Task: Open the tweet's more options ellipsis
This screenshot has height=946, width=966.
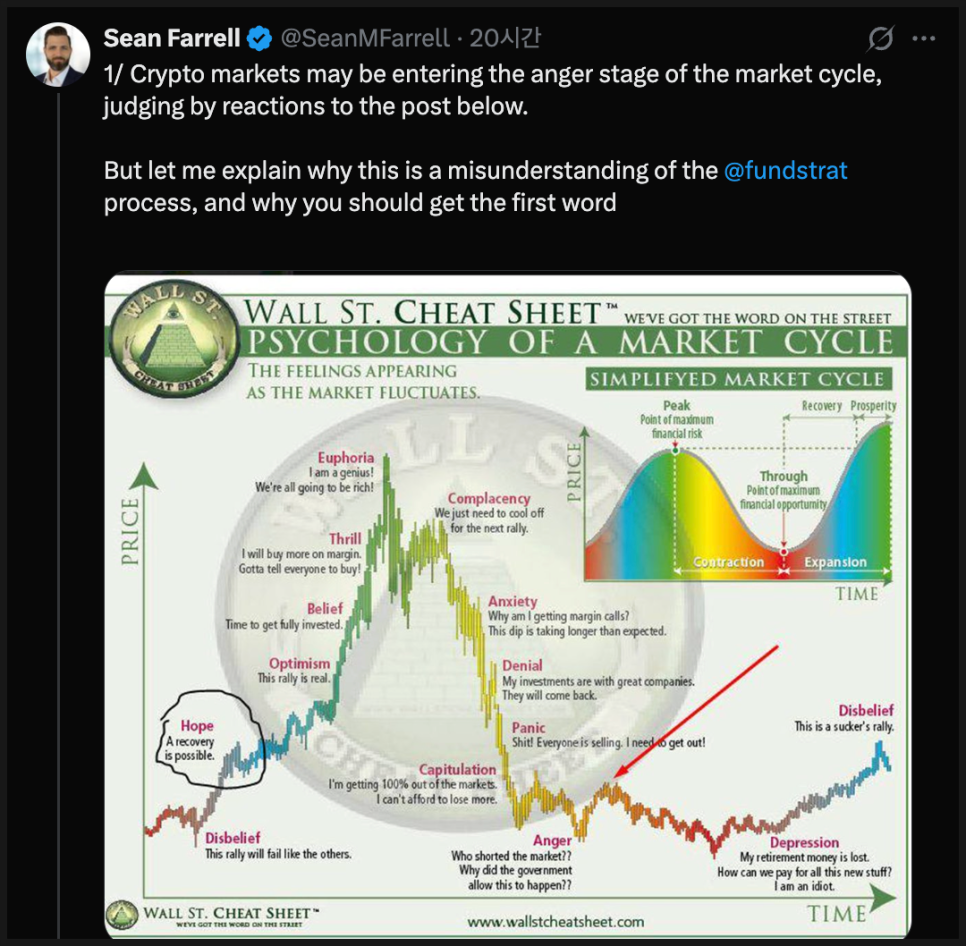Action: [x=925, y=39]
